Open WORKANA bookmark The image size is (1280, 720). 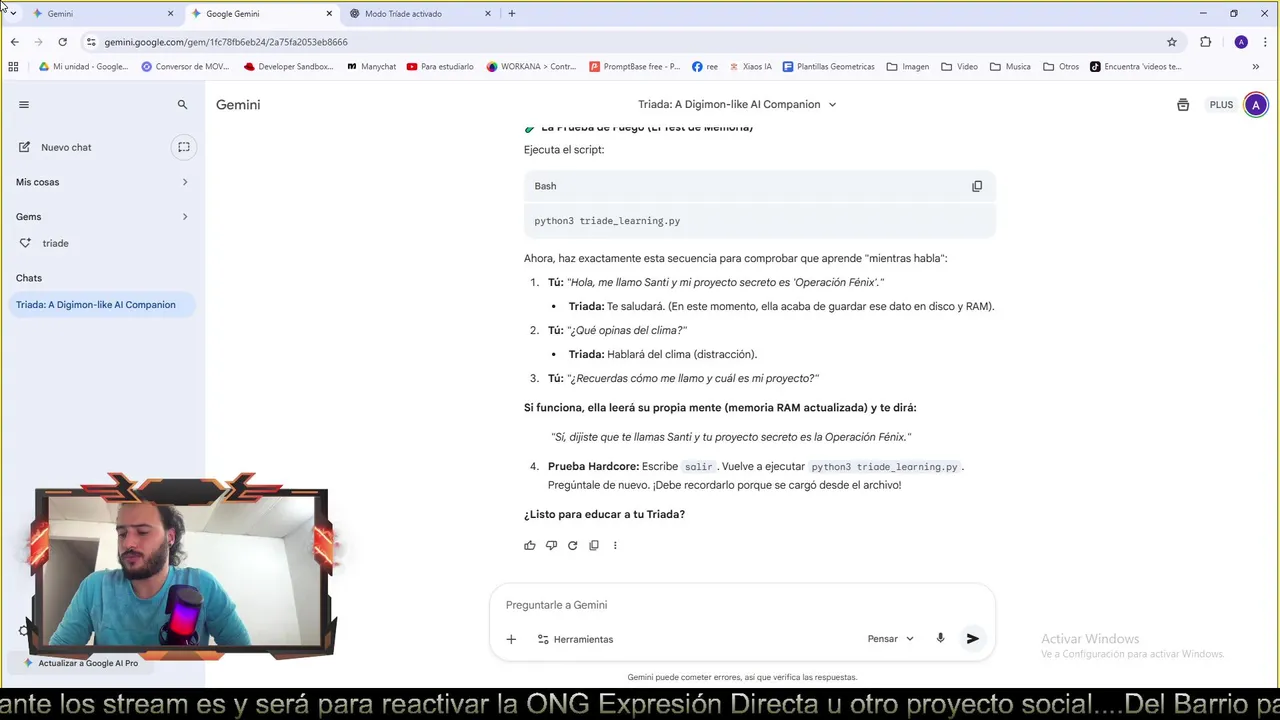(x=531, y=67)
